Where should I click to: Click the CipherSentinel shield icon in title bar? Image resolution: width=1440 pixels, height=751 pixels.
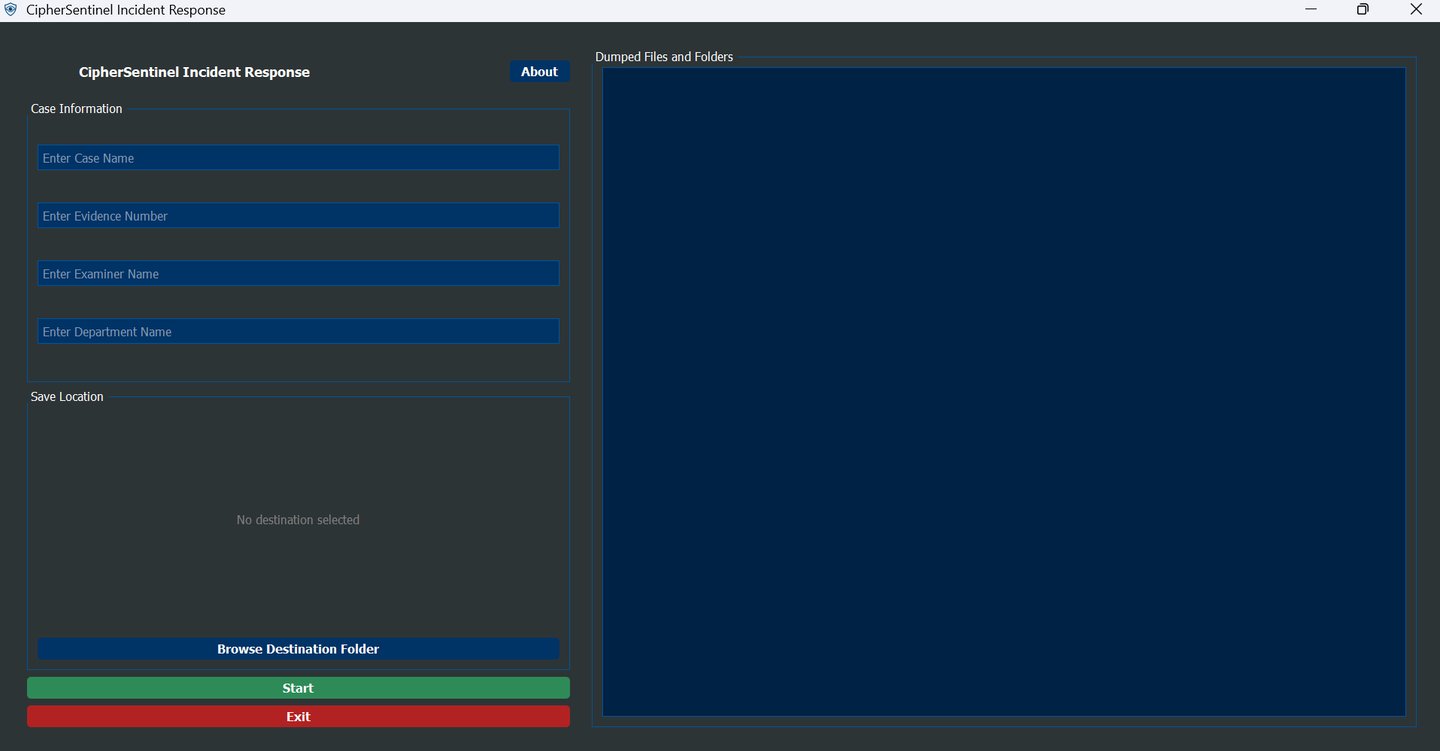11,10
